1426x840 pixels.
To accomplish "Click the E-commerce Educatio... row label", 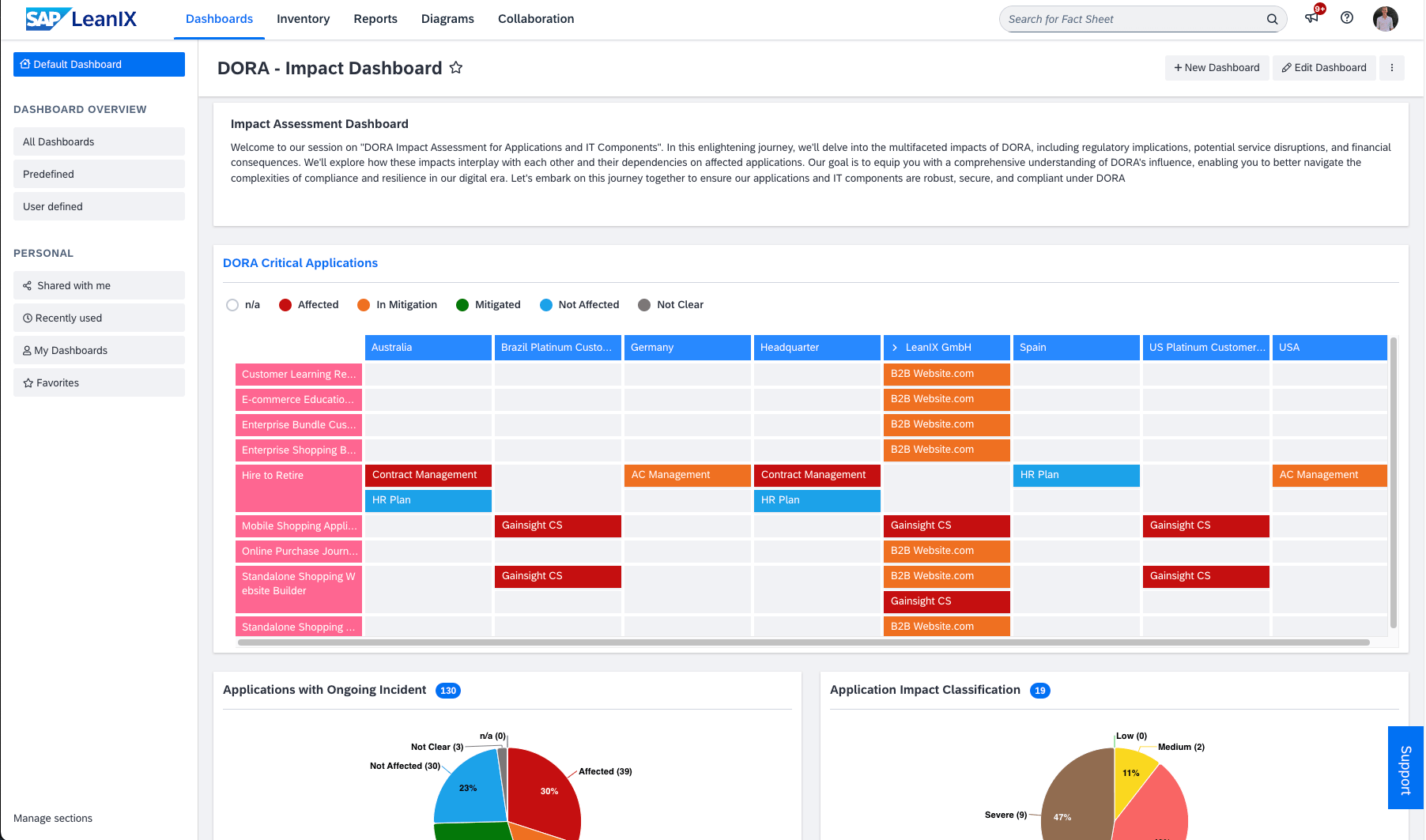I will pos(299,400).
